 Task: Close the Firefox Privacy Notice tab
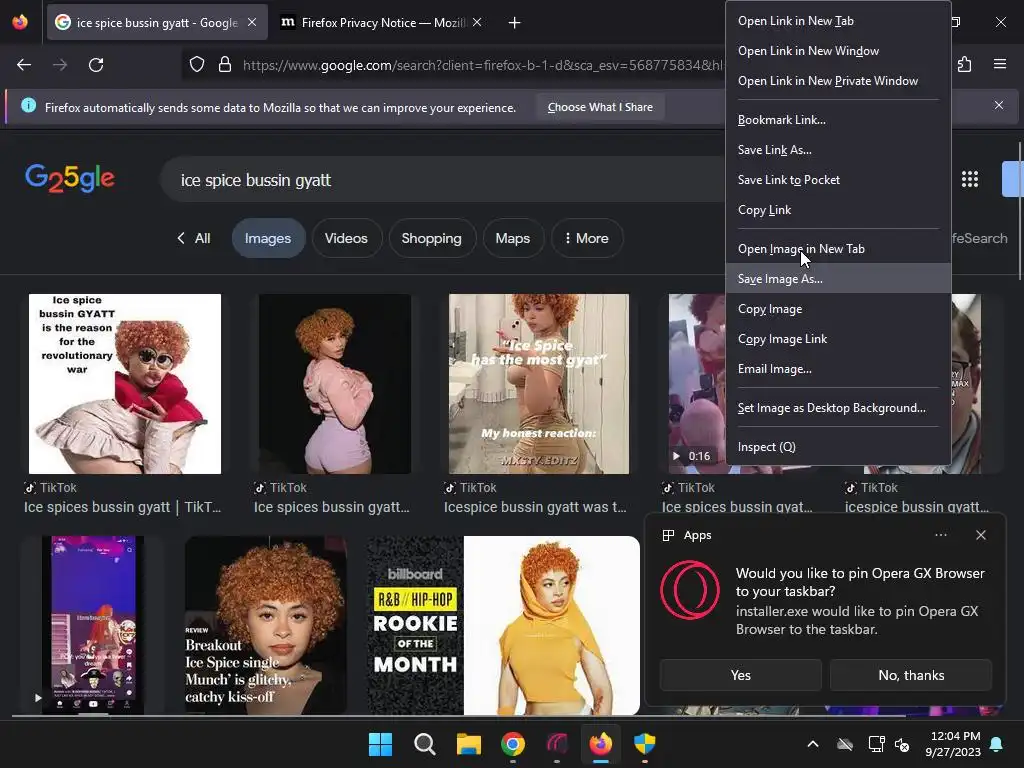[x=477, y=22]
